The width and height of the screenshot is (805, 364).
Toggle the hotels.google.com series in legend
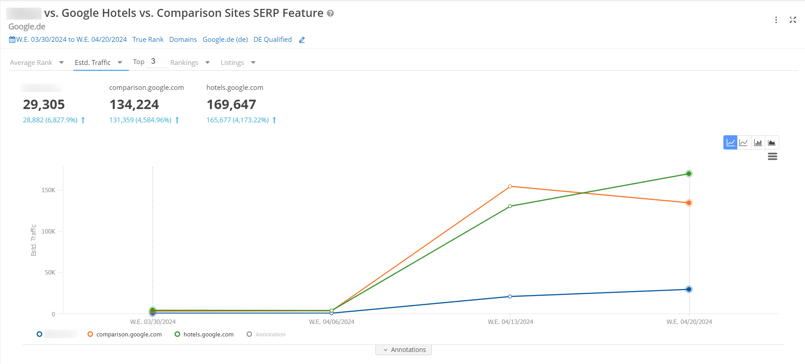tap(204, 334)
